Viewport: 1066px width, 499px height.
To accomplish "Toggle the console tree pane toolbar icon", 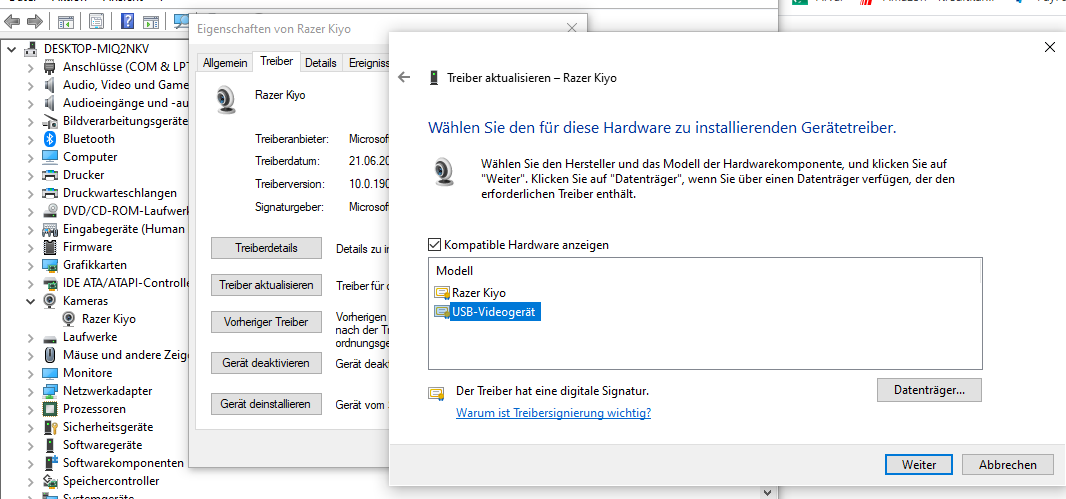I will (65, 22).
